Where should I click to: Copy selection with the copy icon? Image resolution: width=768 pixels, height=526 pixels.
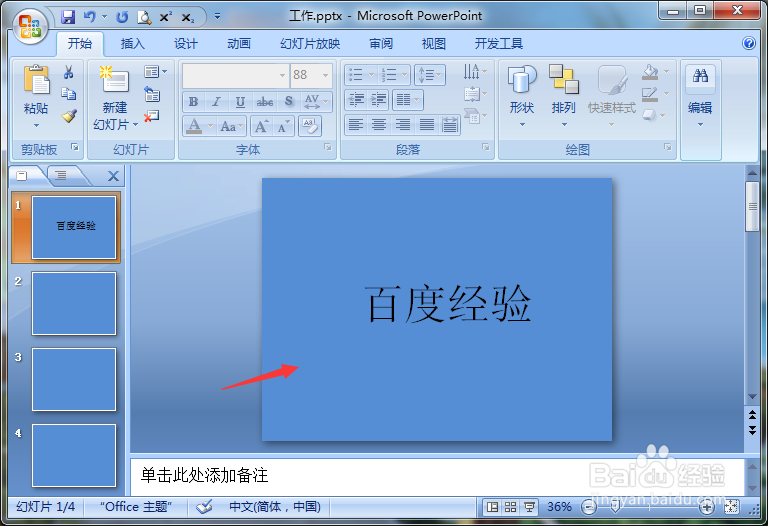69,94
